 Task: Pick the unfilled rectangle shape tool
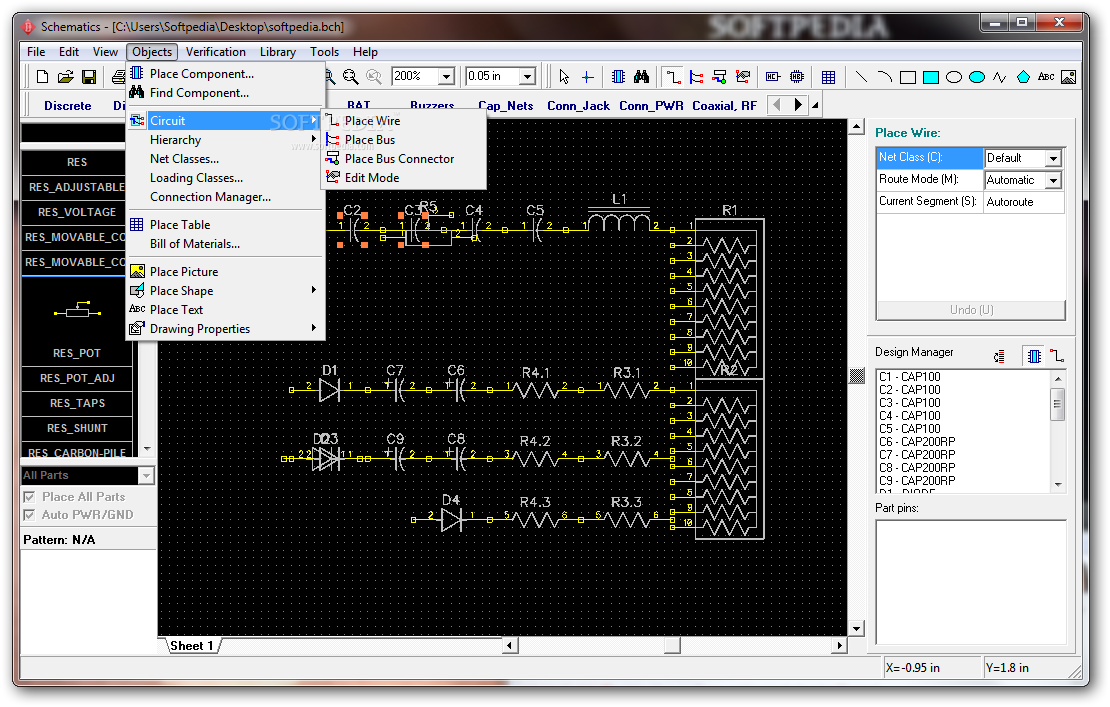point(908,77)
